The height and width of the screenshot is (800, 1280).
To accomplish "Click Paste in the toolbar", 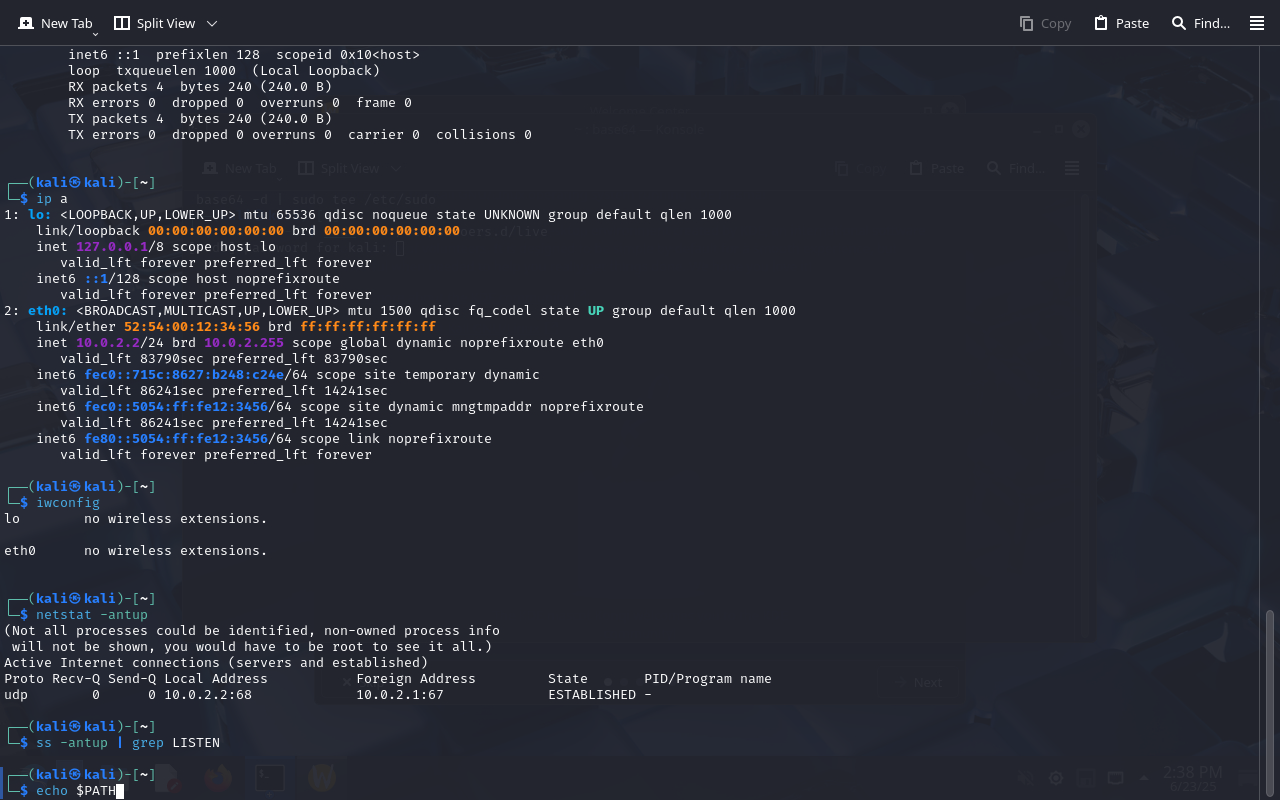I will pos(1121,23).
